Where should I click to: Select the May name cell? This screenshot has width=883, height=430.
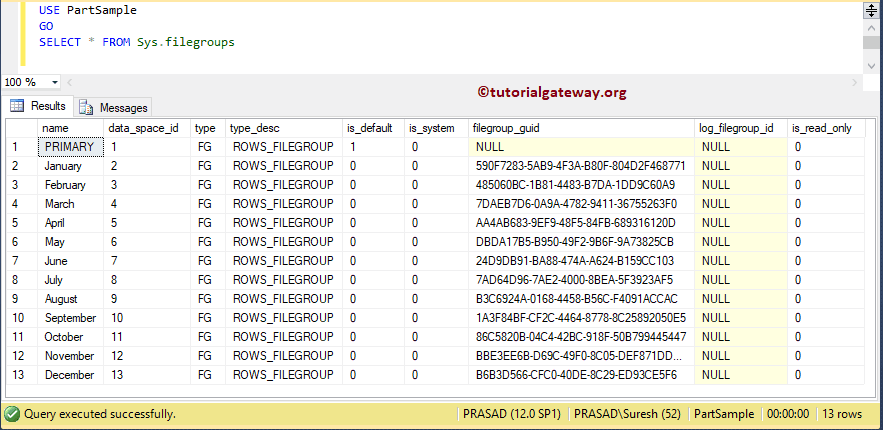[70, 242]
